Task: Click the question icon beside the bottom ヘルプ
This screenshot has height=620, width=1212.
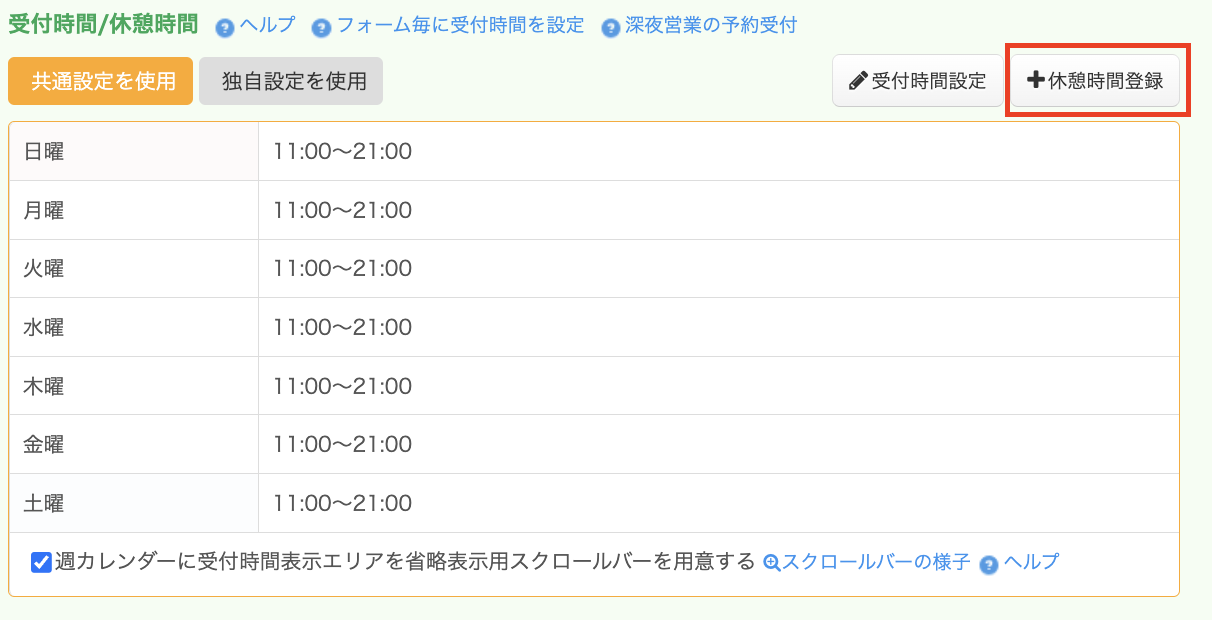Action: point(989,565)
